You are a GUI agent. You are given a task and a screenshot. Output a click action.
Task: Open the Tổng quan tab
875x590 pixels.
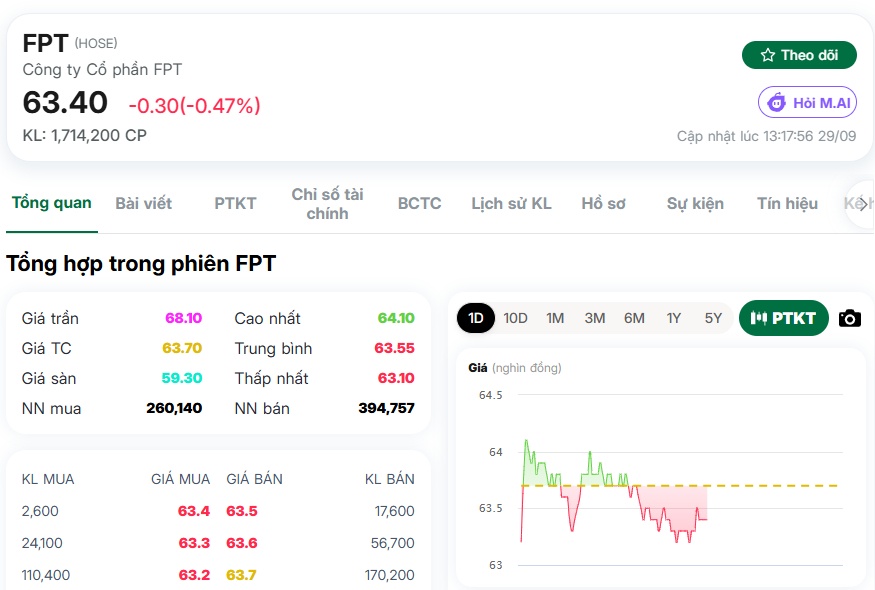pos(52,203)
